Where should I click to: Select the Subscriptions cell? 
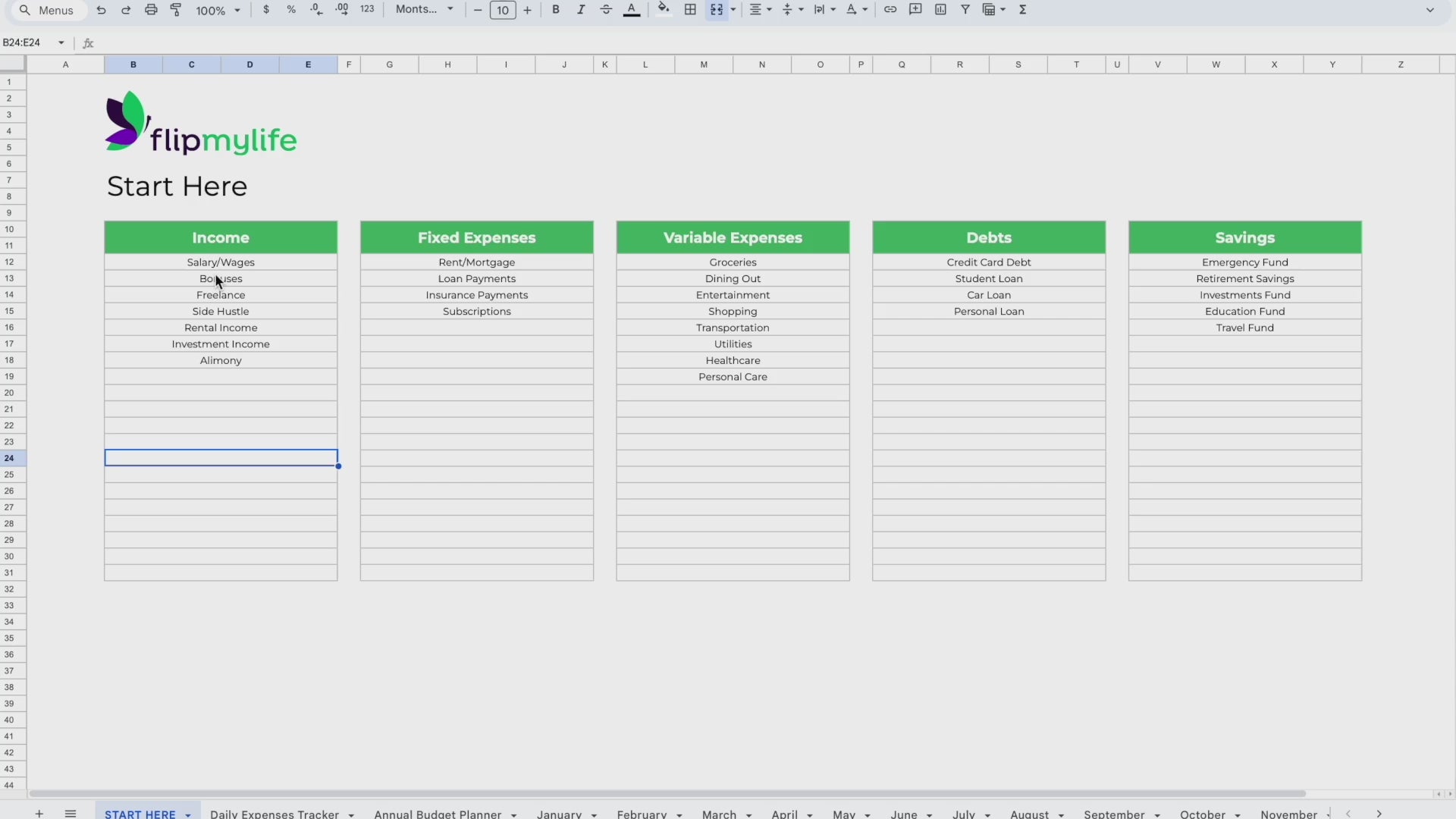tap(477, 312)
